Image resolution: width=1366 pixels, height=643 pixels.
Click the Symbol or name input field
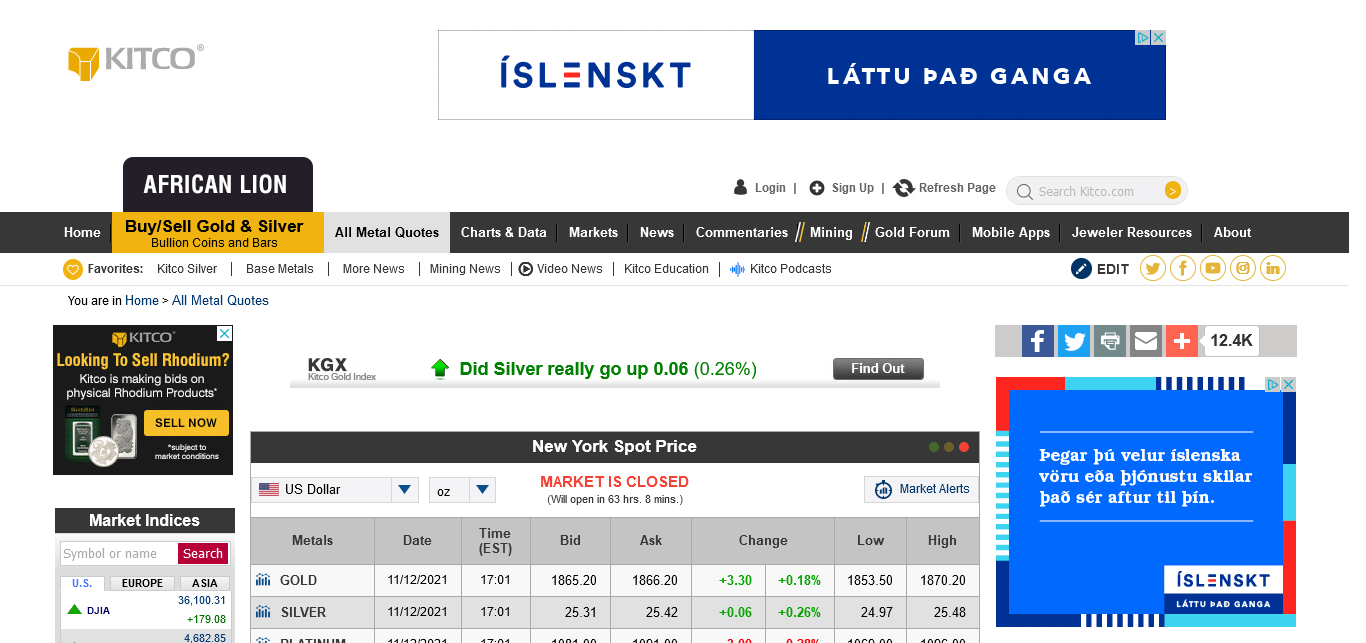pos(118,554)
